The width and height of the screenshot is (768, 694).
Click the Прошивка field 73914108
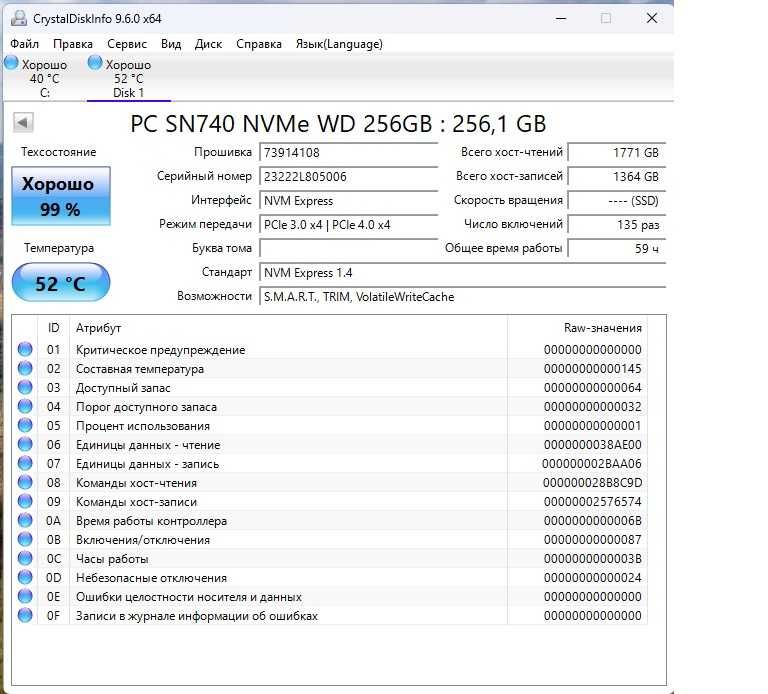[349, 152]
